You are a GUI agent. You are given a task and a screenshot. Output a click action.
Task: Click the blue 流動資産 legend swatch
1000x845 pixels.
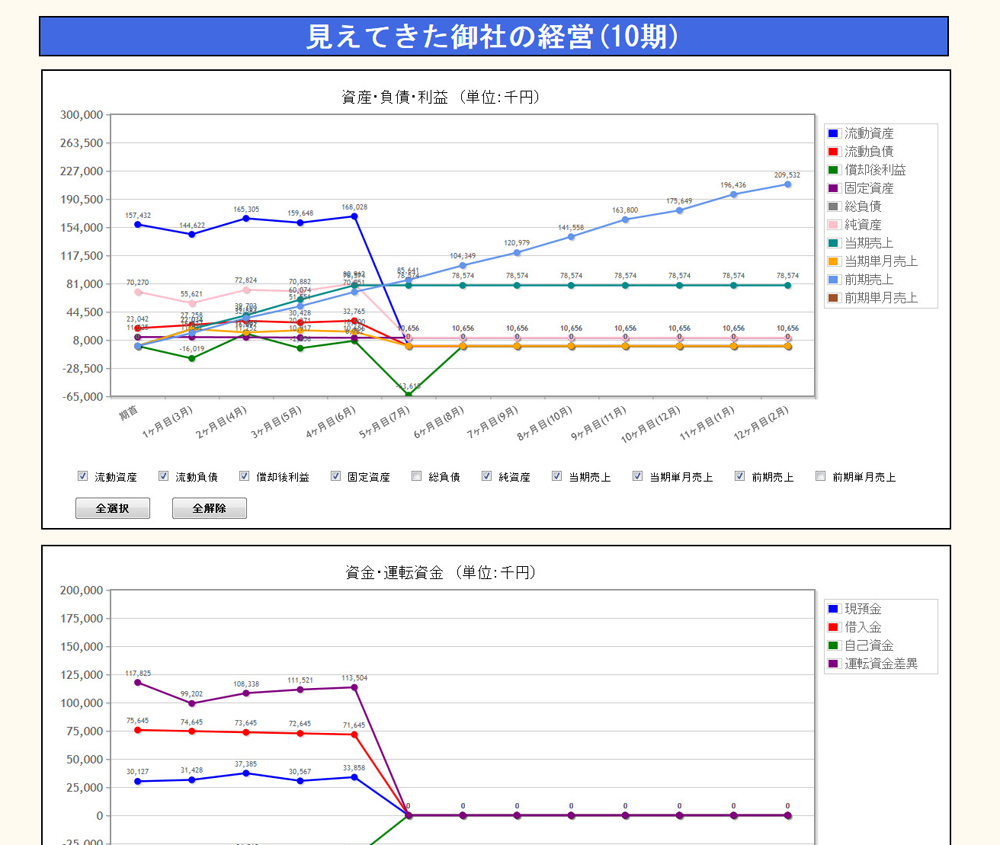833,134
